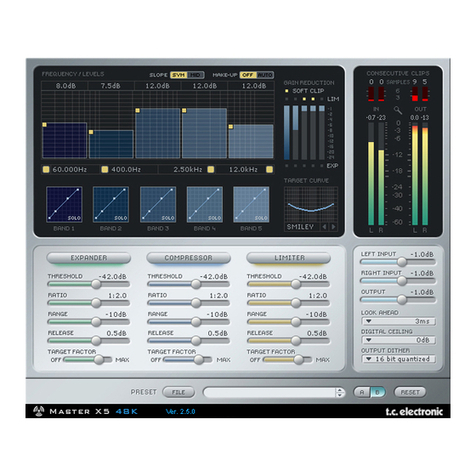
Task: Click the 60.000Hz crossover value
Action: click(x=69, y=169)
